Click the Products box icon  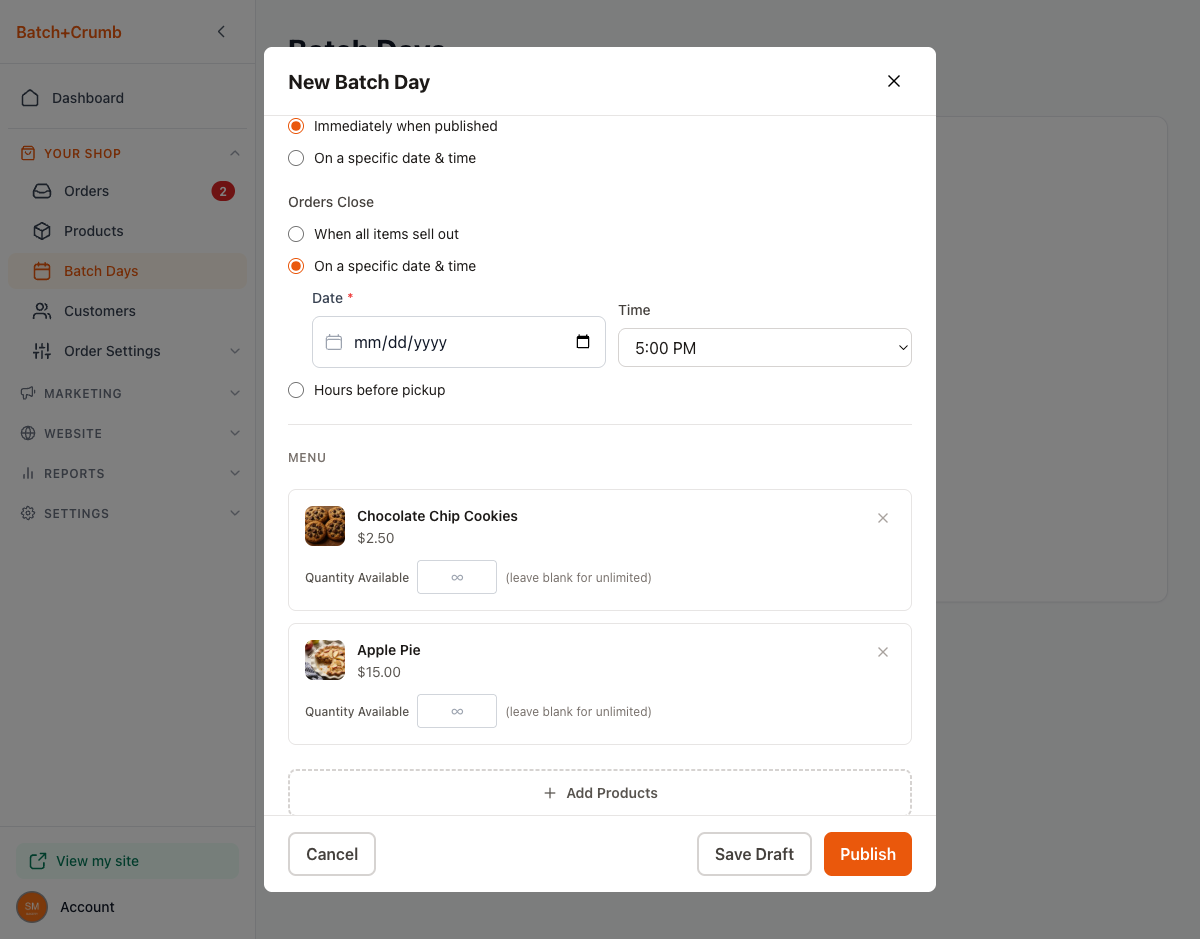[42, 231]
